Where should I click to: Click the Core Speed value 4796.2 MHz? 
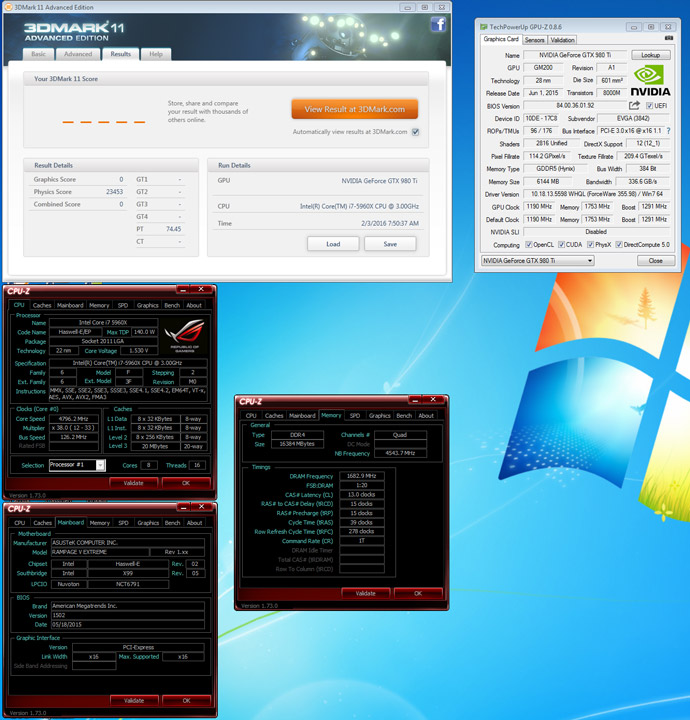coord(74,419)
